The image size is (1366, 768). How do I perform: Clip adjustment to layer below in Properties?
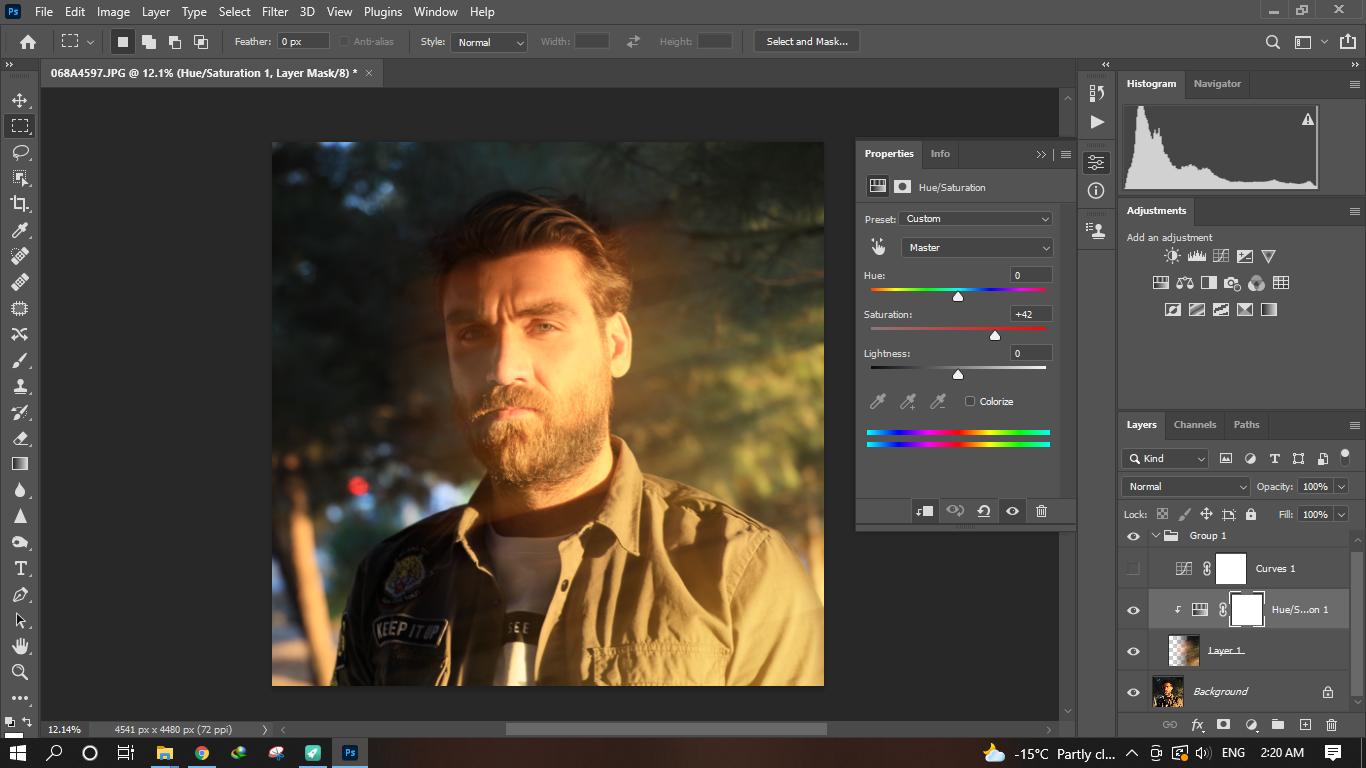point(925,511)
